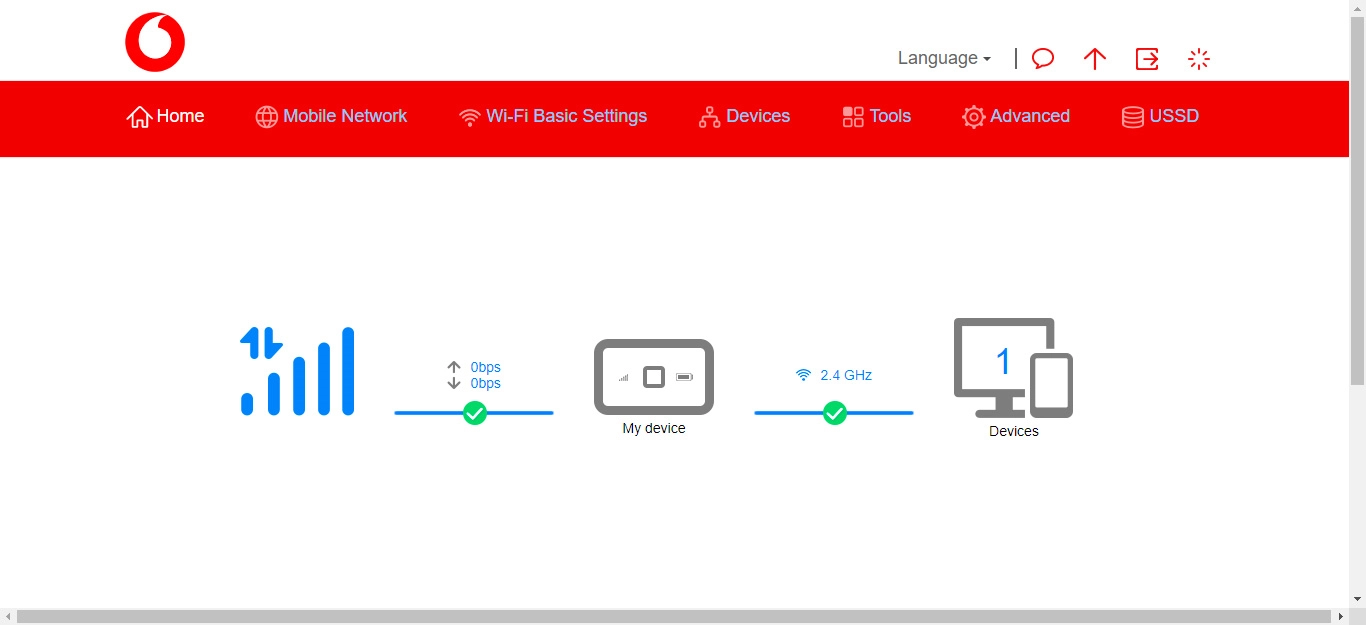Click the 2.4 GHz Wi-Fi status icon
The image size is (1366, 625).
803,375
